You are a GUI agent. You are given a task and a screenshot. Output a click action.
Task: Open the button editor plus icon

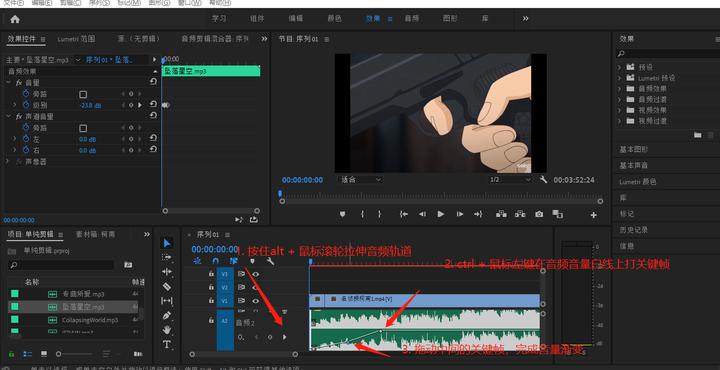pos(593,215)
